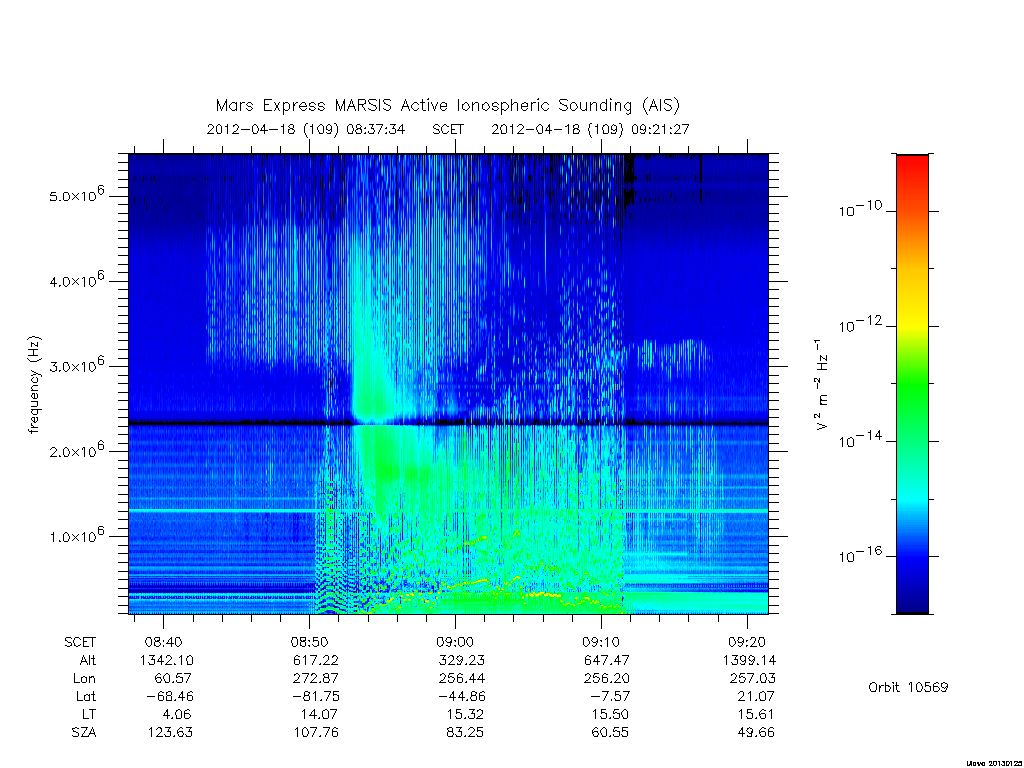This screenshot has width=1024, height=768.
Task: Click SZA value '83.25'
Action: 465,732
